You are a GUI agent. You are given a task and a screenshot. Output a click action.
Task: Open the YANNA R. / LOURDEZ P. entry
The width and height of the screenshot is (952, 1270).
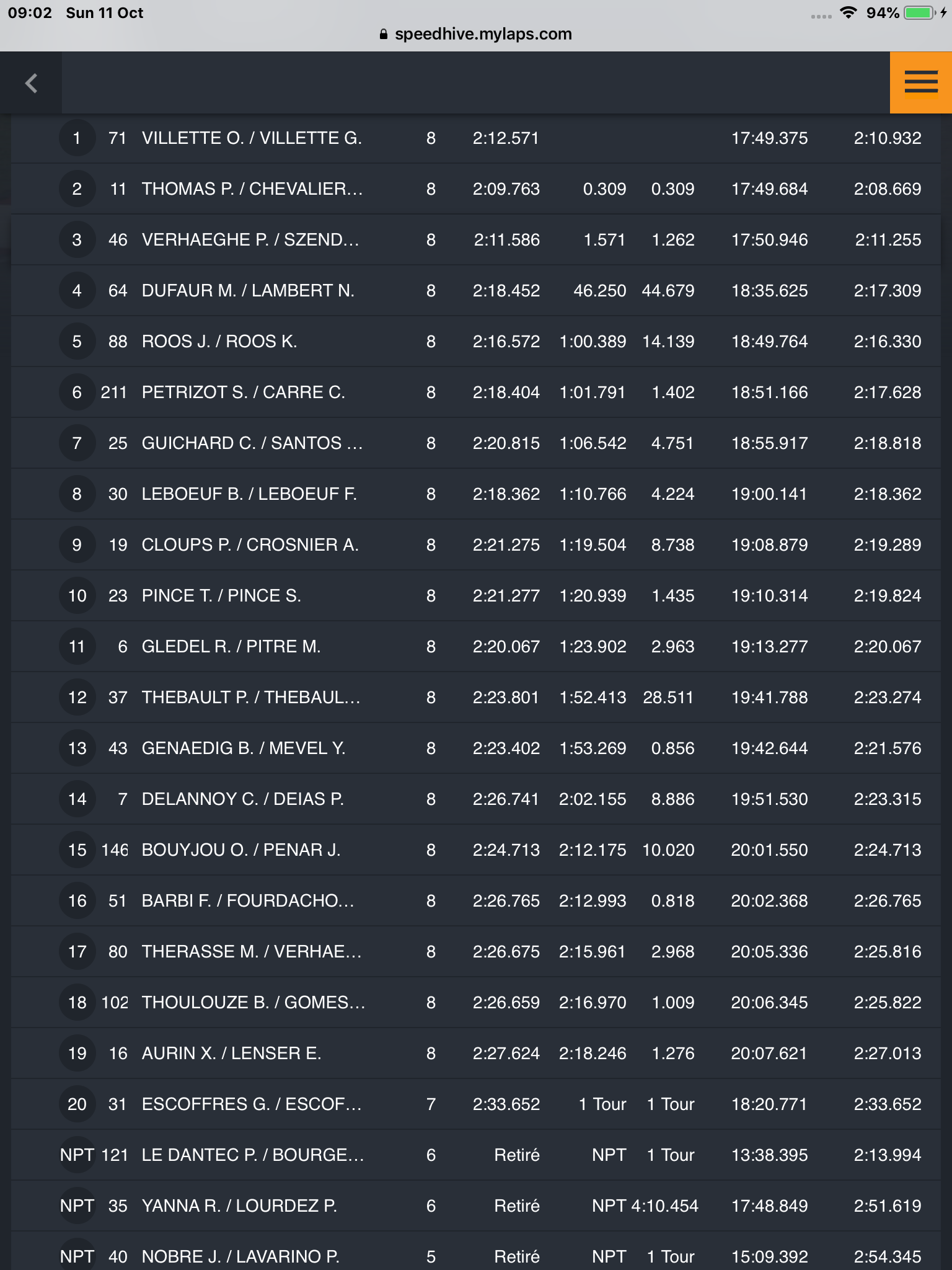pyautogui.click(x=476, y=1206)
